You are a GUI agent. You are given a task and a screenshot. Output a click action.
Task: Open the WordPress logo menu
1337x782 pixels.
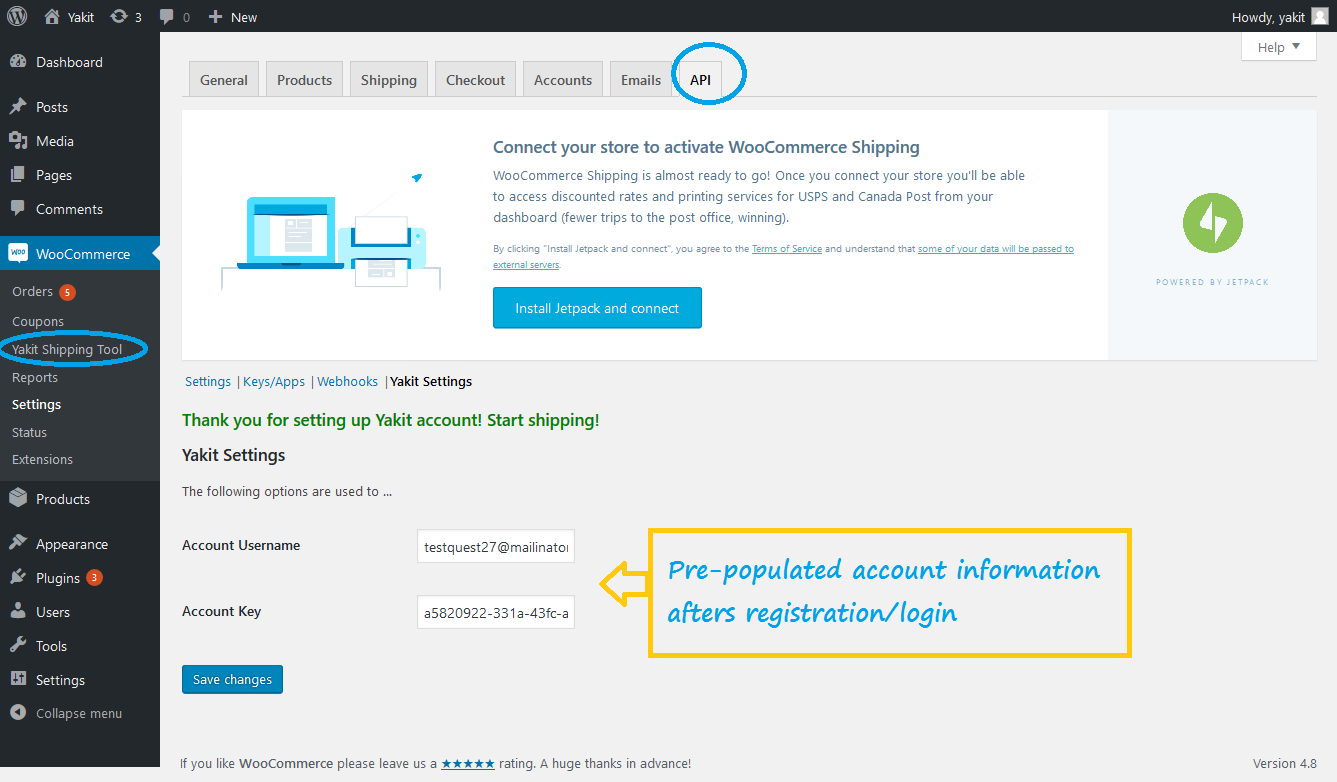17,16
